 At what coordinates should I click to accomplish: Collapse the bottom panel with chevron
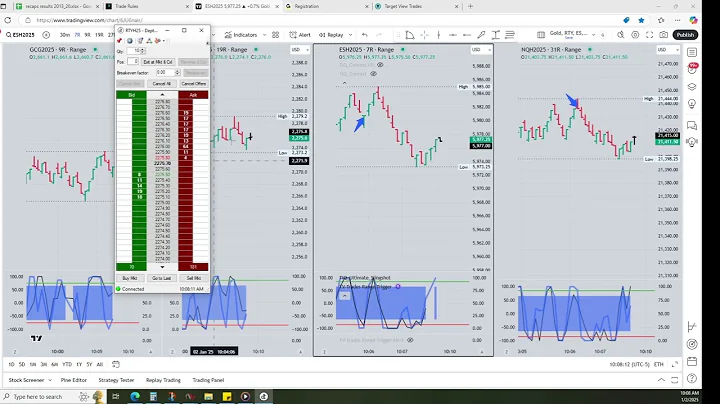[x=661, y=380]
